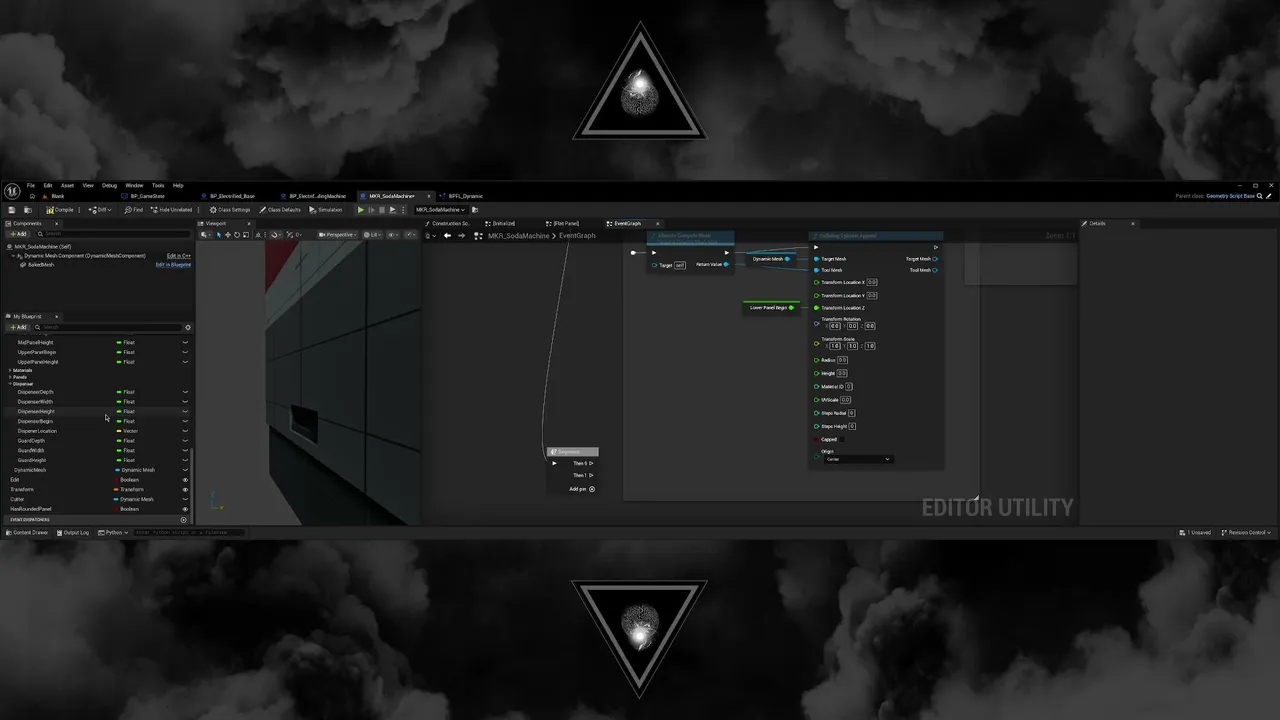Click the add Event Dispatcher plus icon

(183, 520)
